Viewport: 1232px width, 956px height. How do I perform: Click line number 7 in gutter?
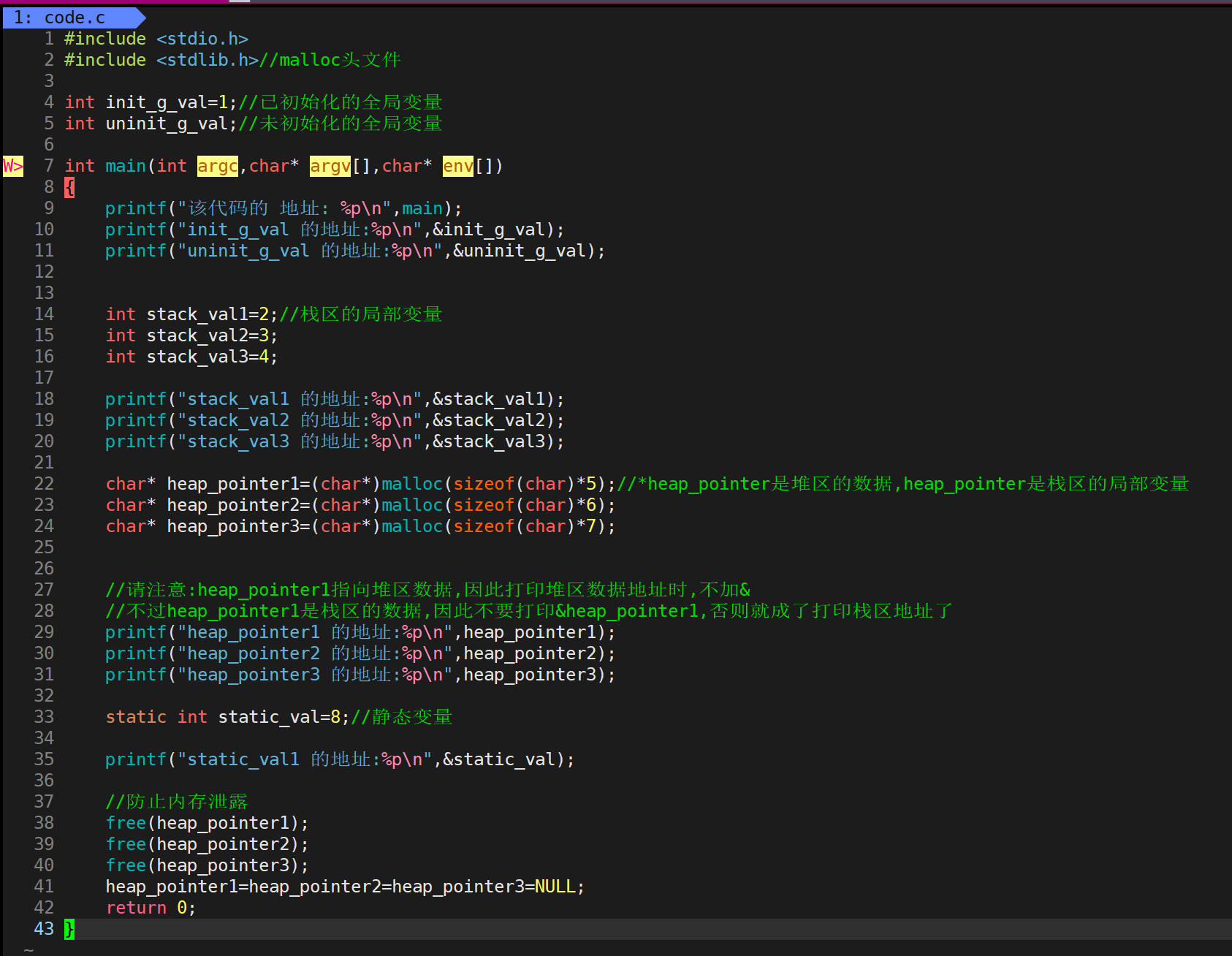(49, 166)
